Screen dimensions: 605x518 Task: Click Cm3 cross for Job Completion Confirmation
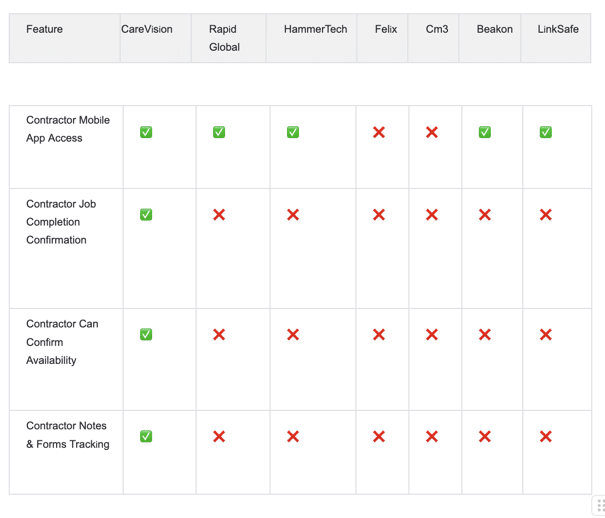point(432,215)
